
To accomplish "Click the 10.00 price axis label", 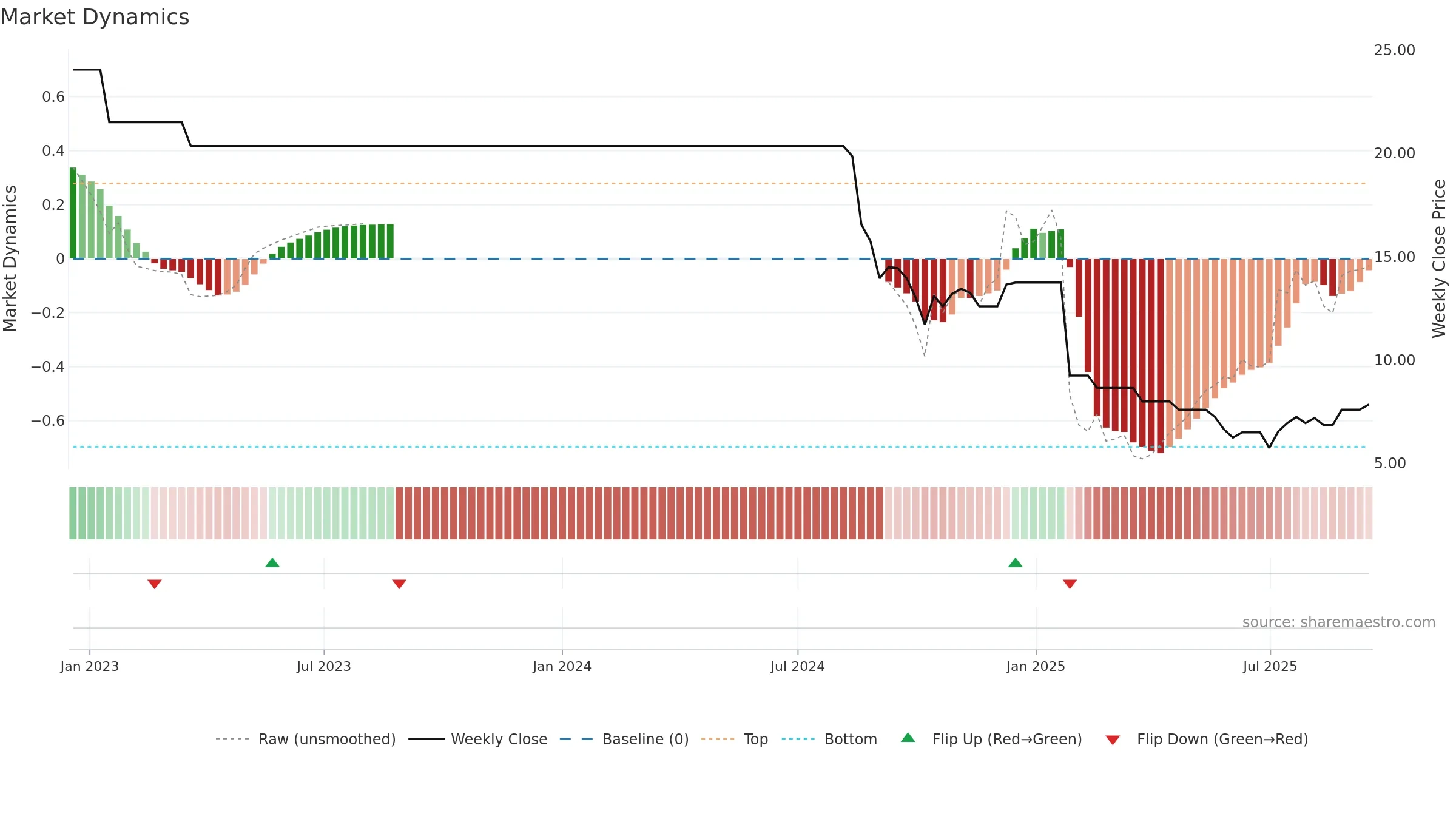I will pos(1395,360).
